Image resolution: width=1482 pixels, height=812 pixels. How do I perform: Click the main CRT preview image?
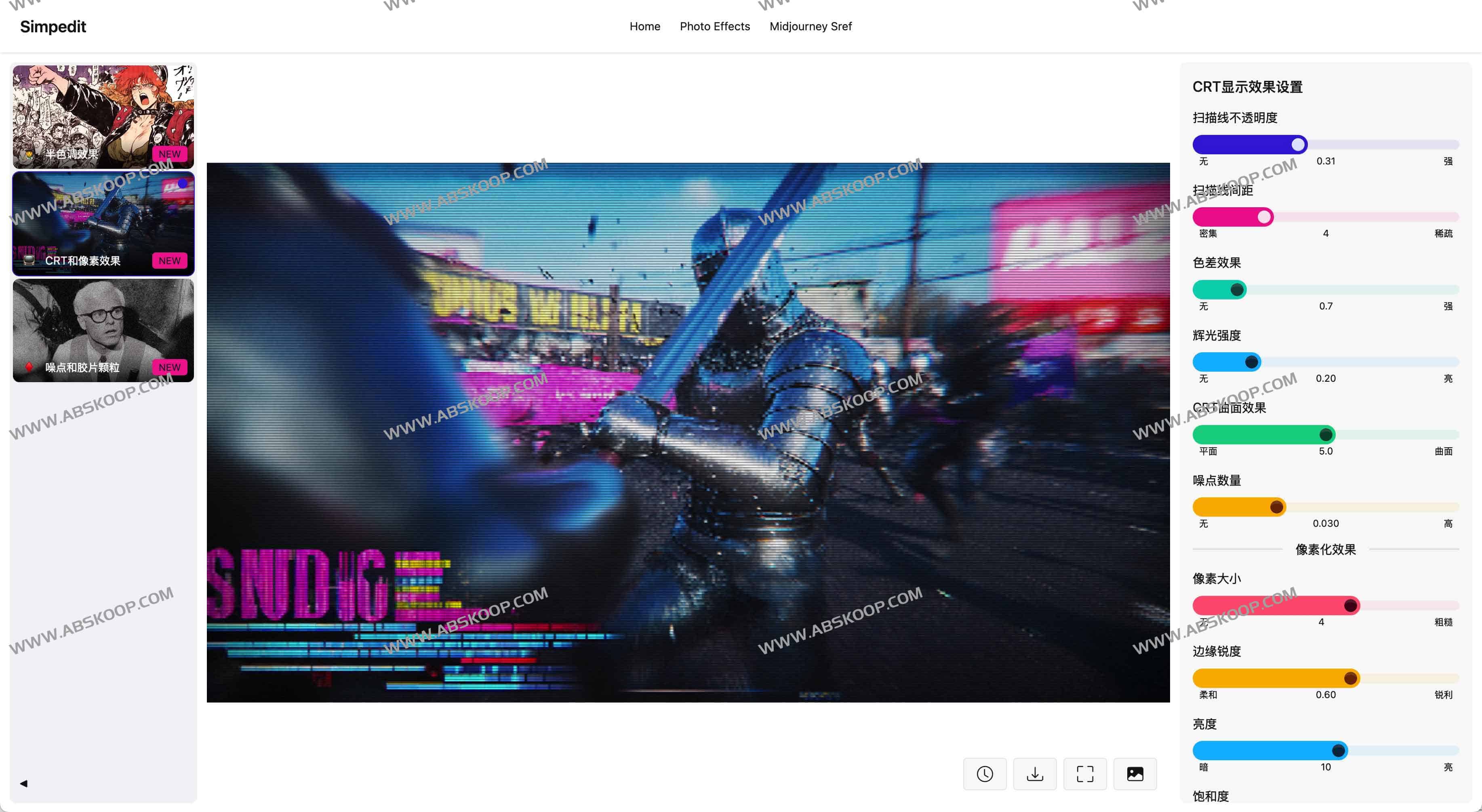click(688, 432)
